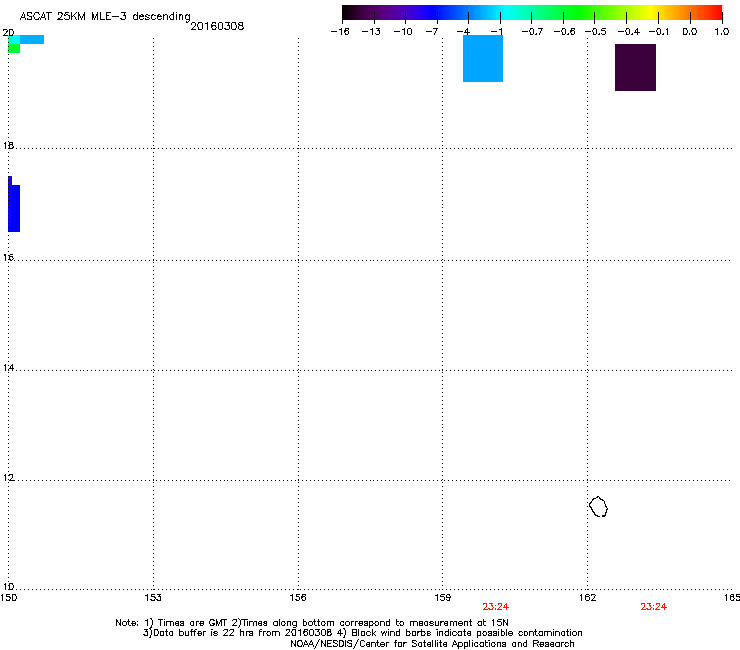The height and width of the screenshot is (650, 740).
Task: Click the rainbow MLE color scale bar
Action: coord(532,13)
